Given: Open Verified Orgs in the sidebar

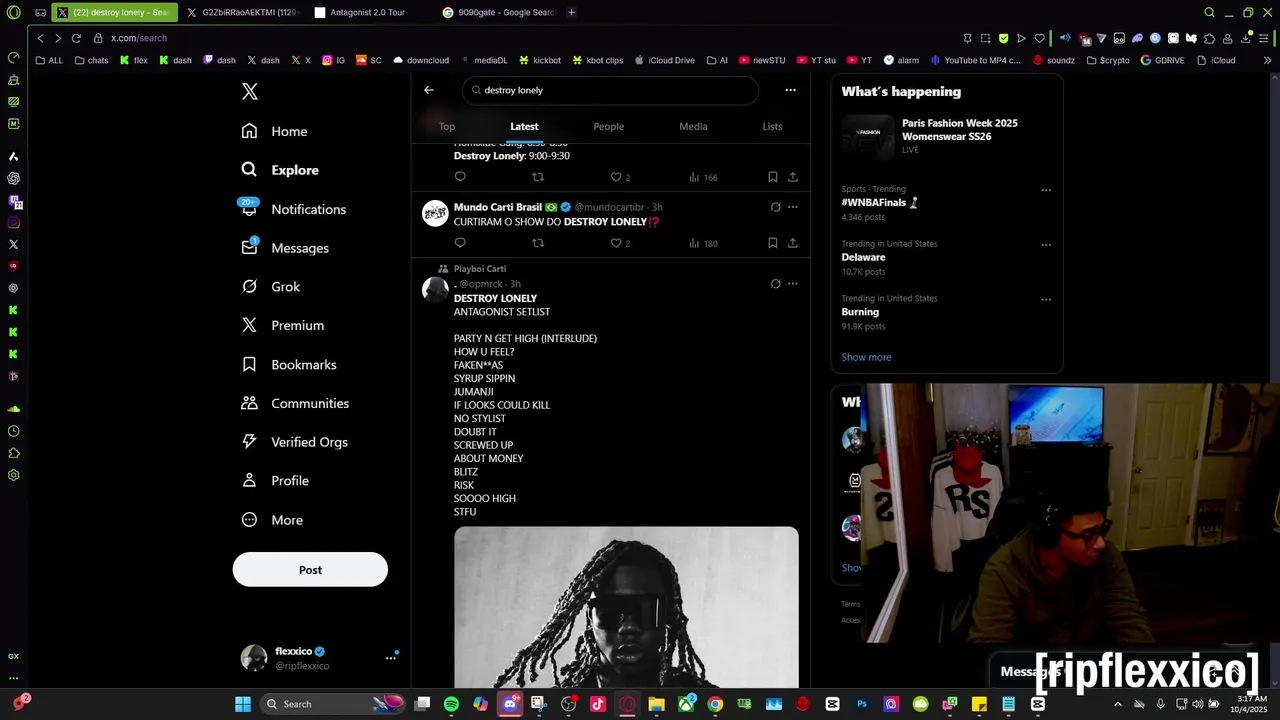Looking at the screenshot, I should 294,442.
